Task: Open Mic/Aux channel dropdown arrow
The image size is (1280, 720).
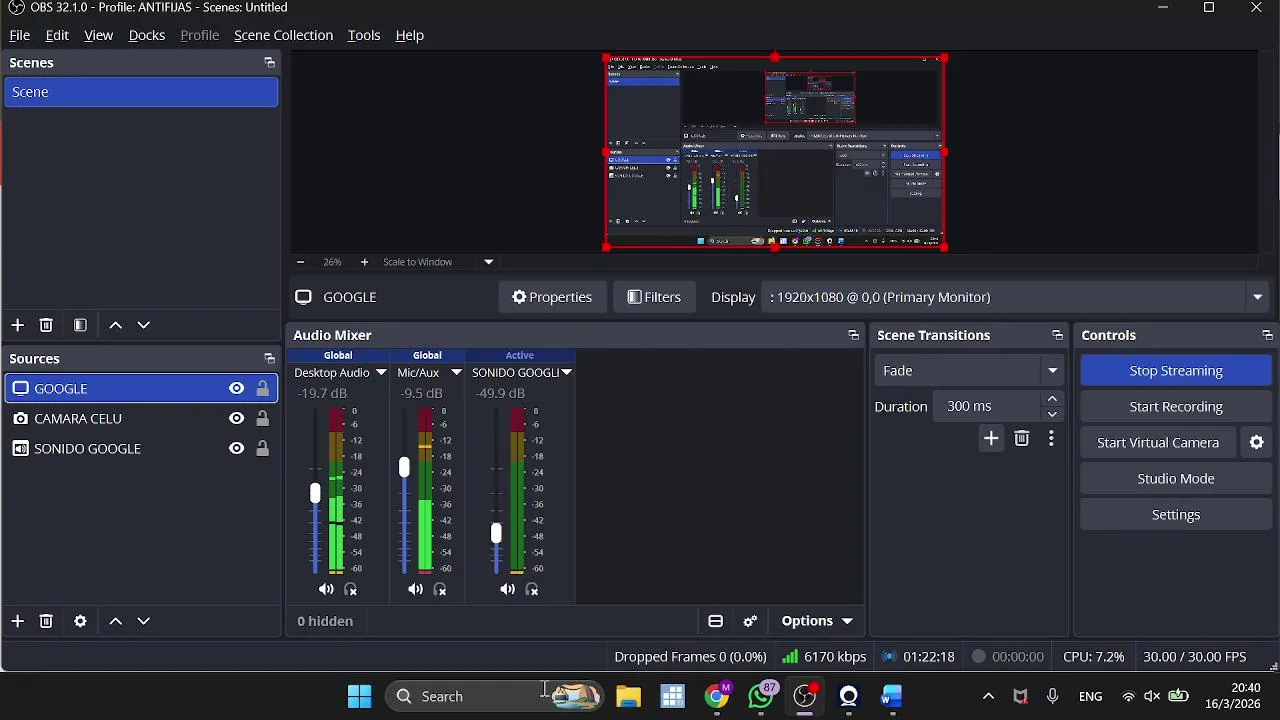Action: pos(456,373)
